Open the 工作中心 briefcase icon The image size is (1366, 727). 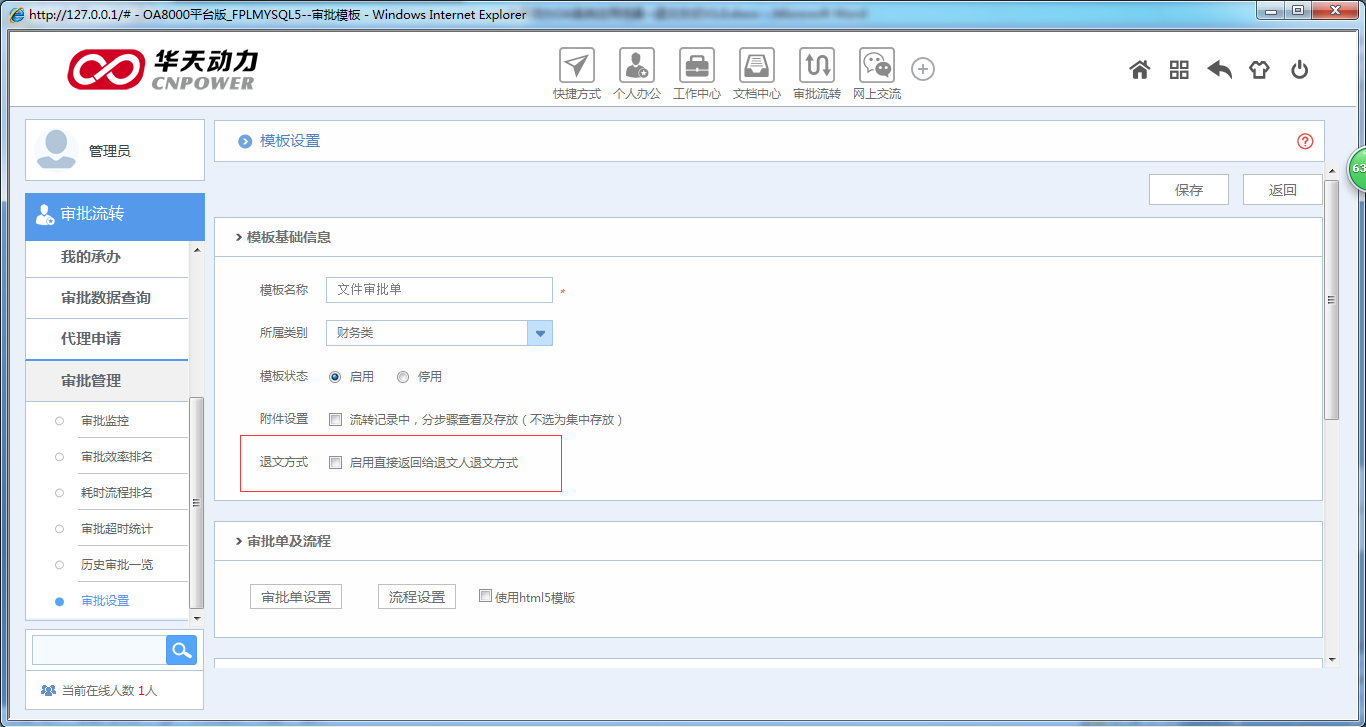pos(697,66)
